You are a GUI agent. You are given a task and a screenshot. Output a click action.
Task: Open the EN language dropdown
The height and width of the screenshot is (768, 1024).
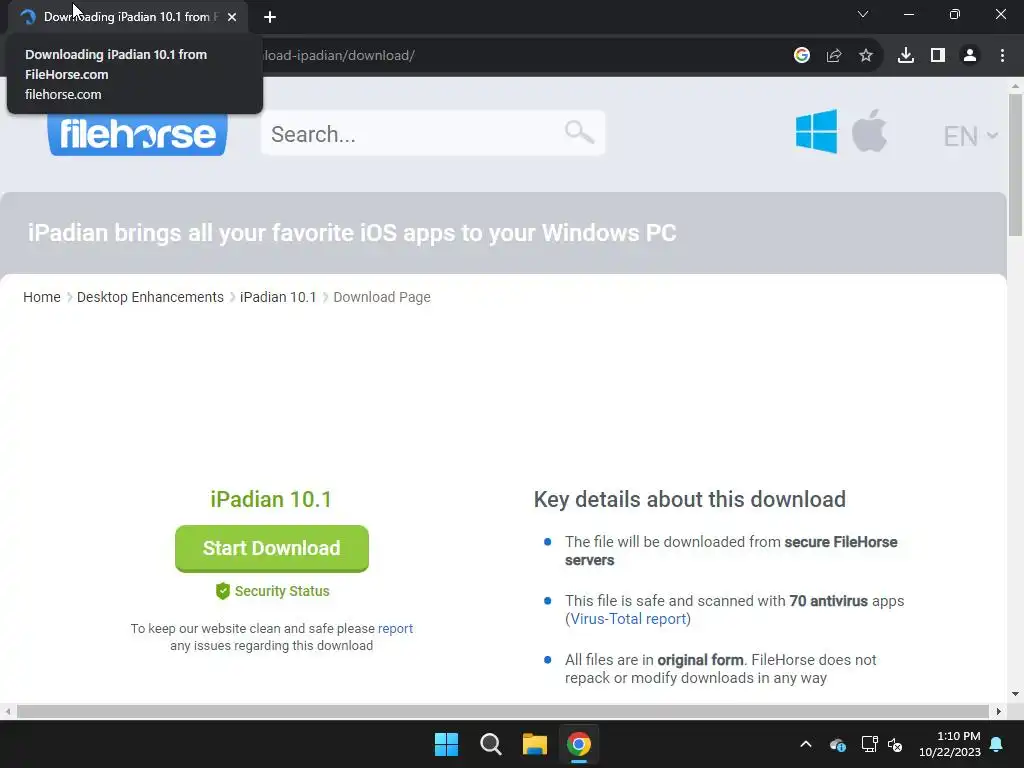pyautogui.click(x=970, y=136)
